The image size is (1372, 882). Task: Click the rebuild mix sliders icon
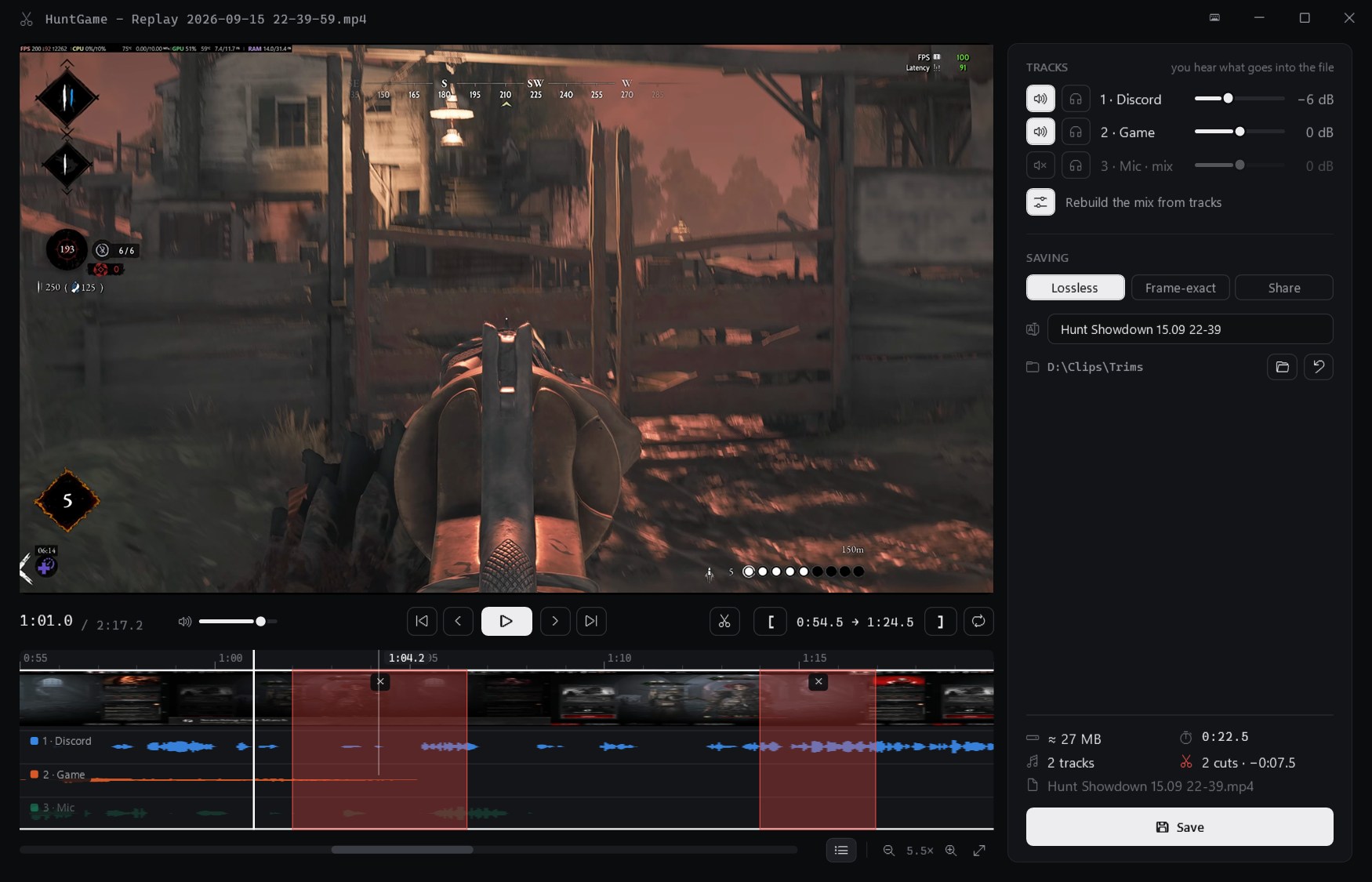(1040, 202)
